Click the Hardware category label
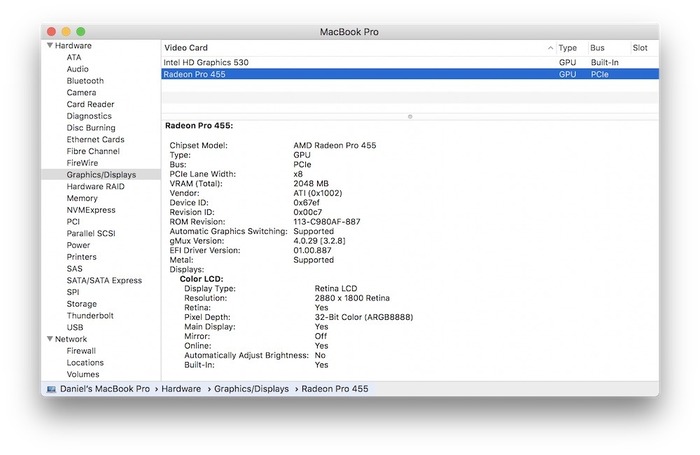700x455 pixels. tap(73, 46)
